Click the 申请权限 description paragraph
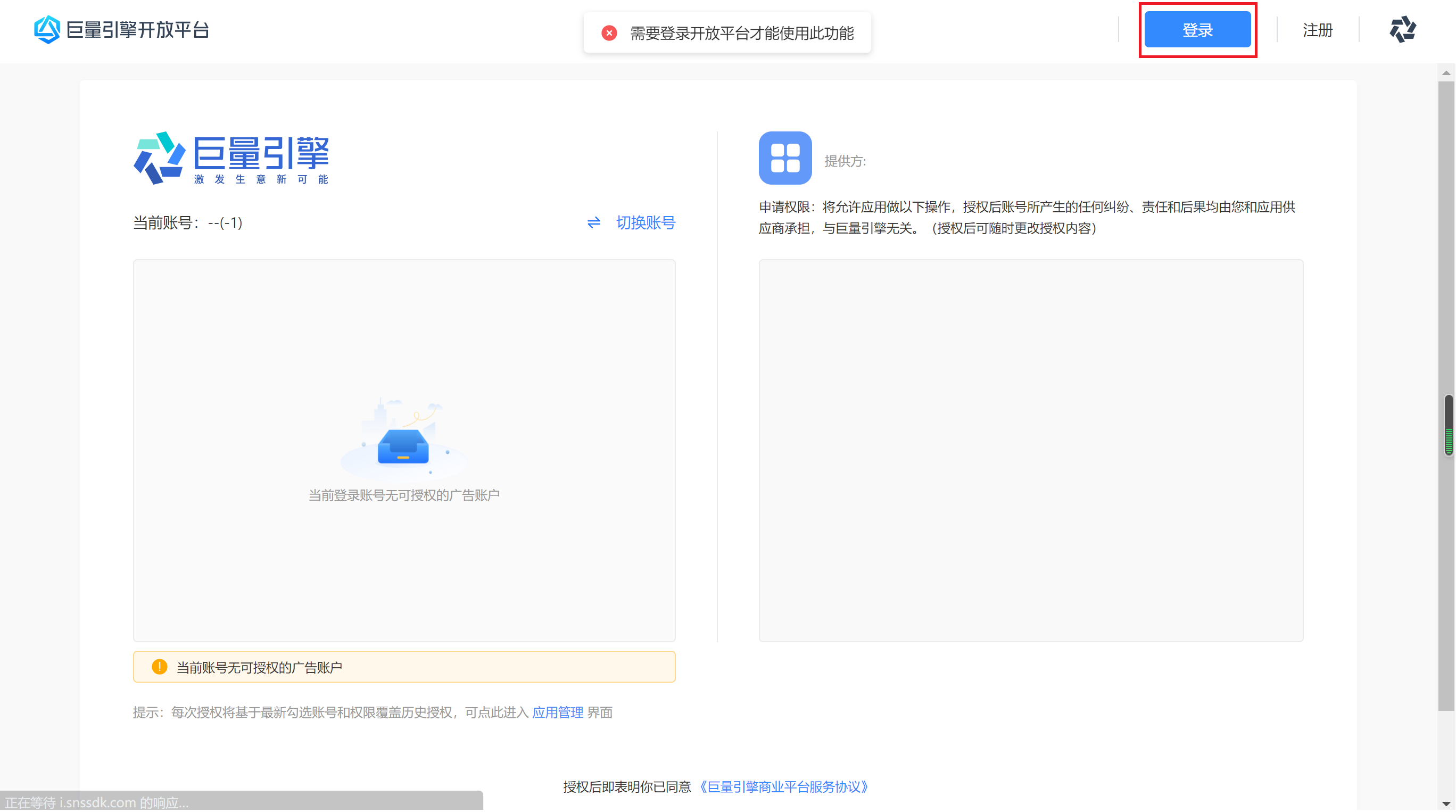The image size is (1456, 812). click(x=1027, y=218)
